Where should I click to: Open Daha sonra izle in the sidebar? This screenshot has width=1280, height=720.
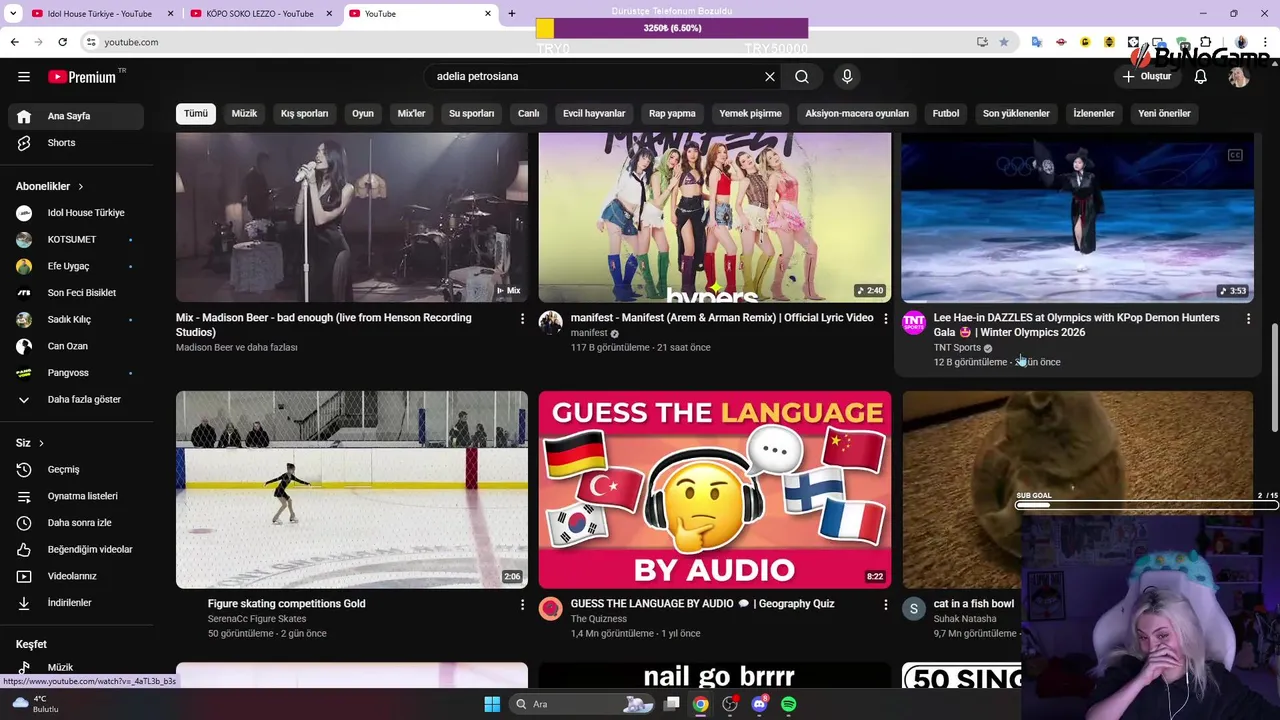76,523
